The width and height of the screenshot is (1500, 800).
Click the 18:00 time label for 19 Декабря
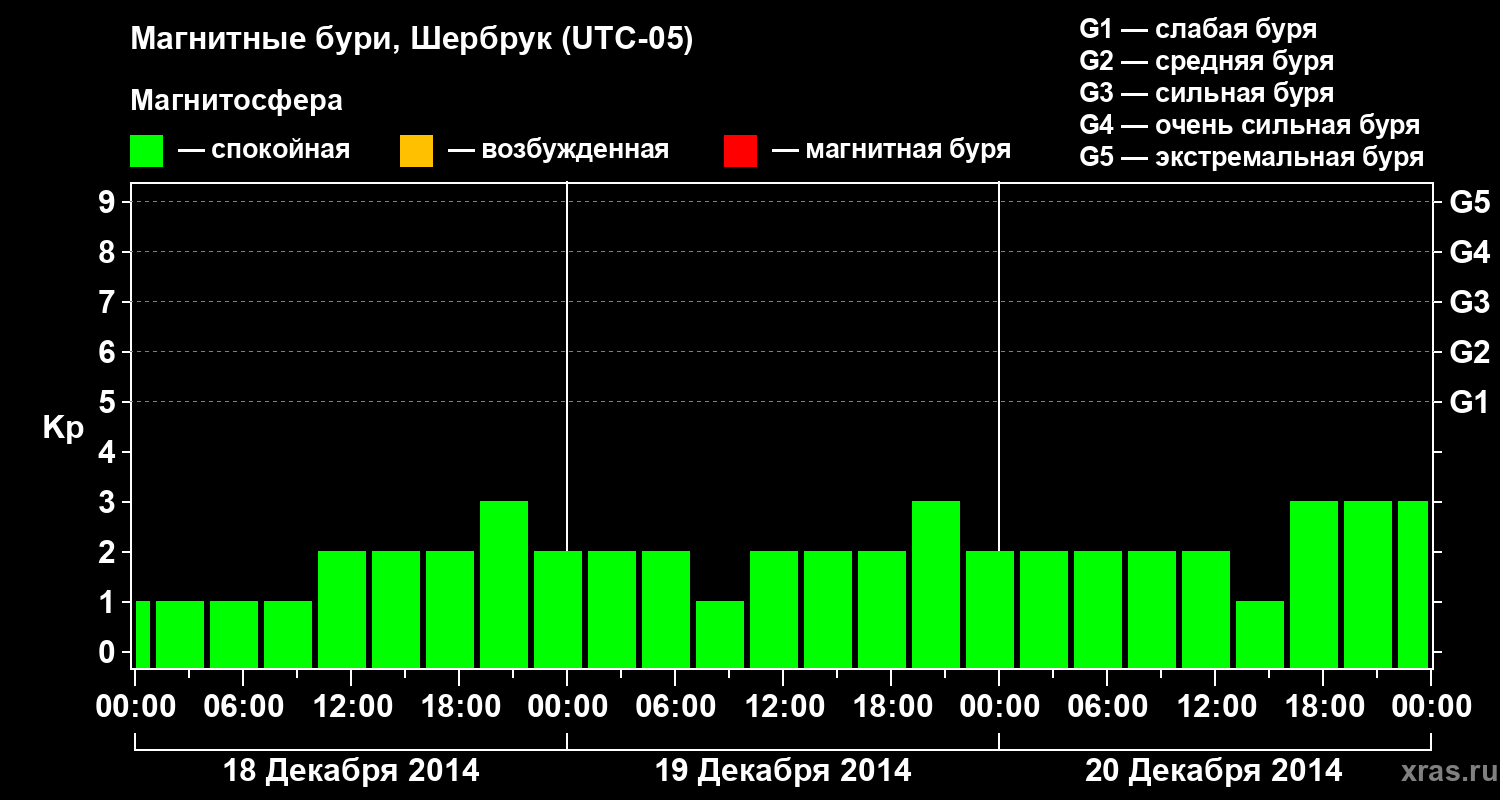pos(891,707)
